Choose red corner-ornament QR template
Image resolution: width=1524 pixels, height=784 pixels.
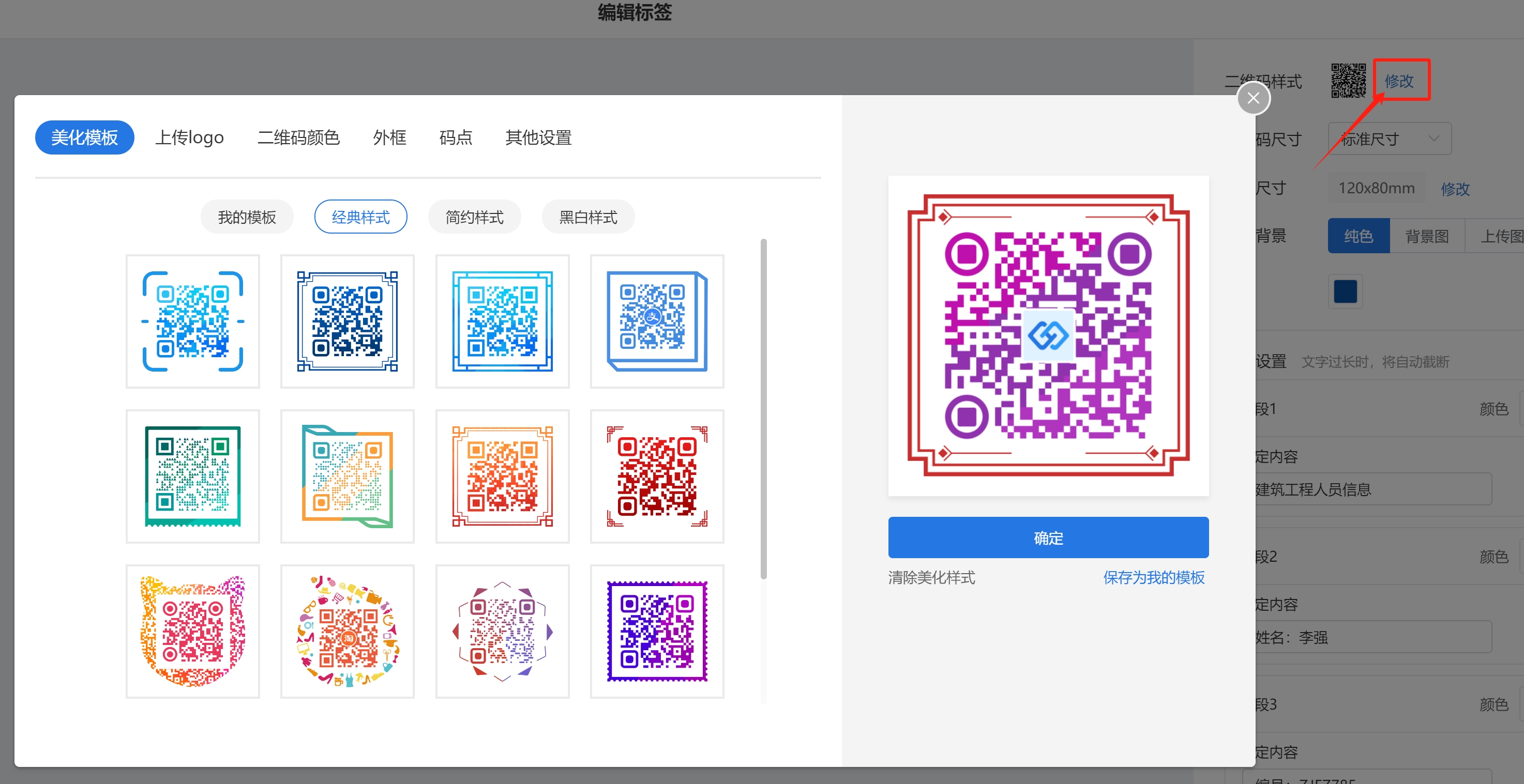(657, 476)
